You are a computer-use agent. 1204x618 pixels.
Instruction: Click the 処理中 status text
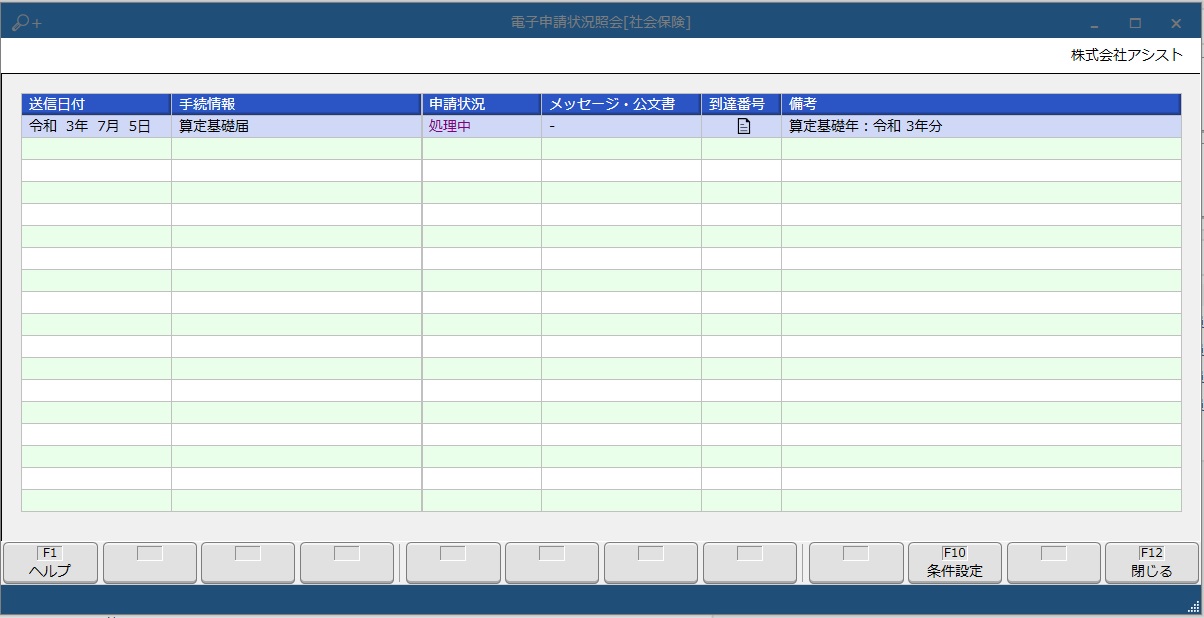449,126
